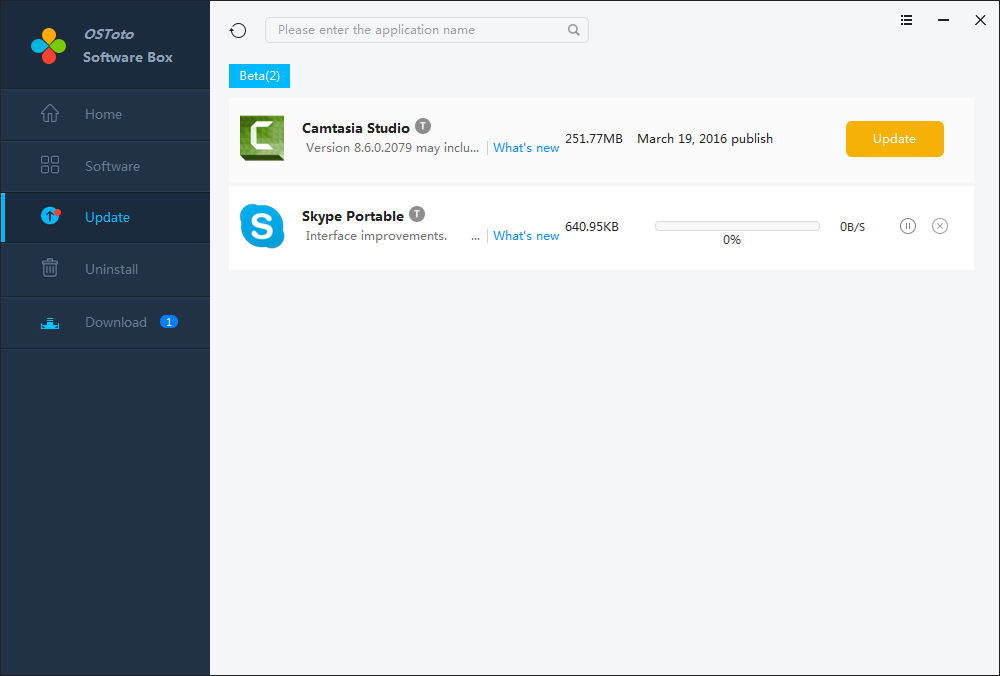This screenshot has height=676, width=1000.
Task: Click the 0% progress label
Action: tap(732, 240)
